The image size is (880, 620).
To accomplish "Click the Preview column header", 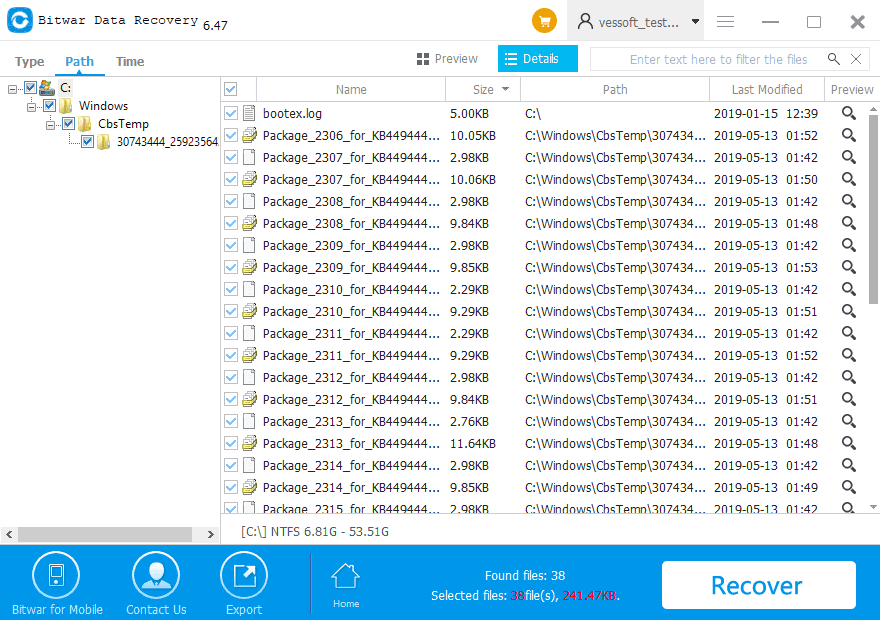I will click(x=851, y=89).
